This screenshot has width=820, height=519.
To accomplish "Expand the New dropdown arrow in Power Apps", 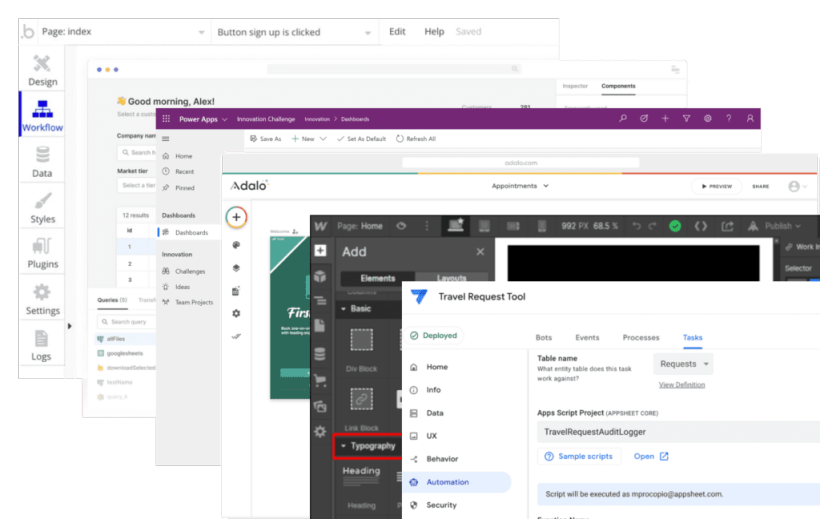I will coord(323,139).
